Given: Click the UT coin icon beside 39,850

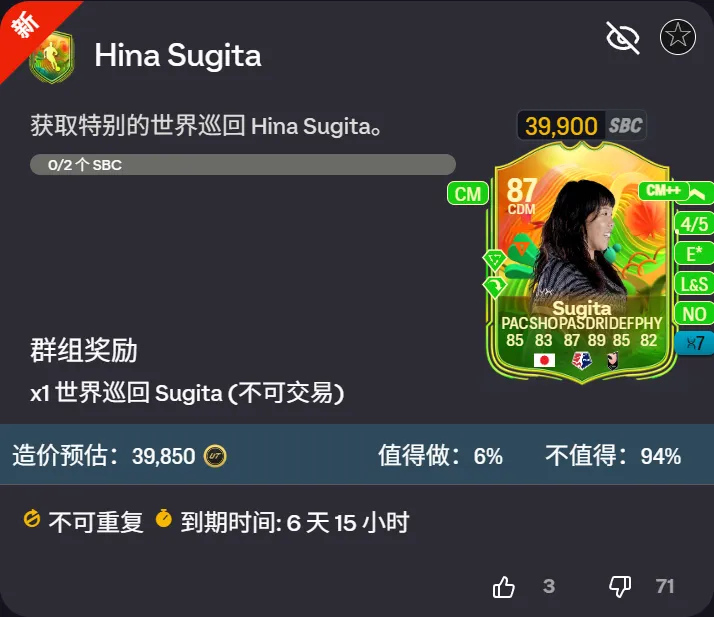Looking at the screenshot, I should [214, 456].
